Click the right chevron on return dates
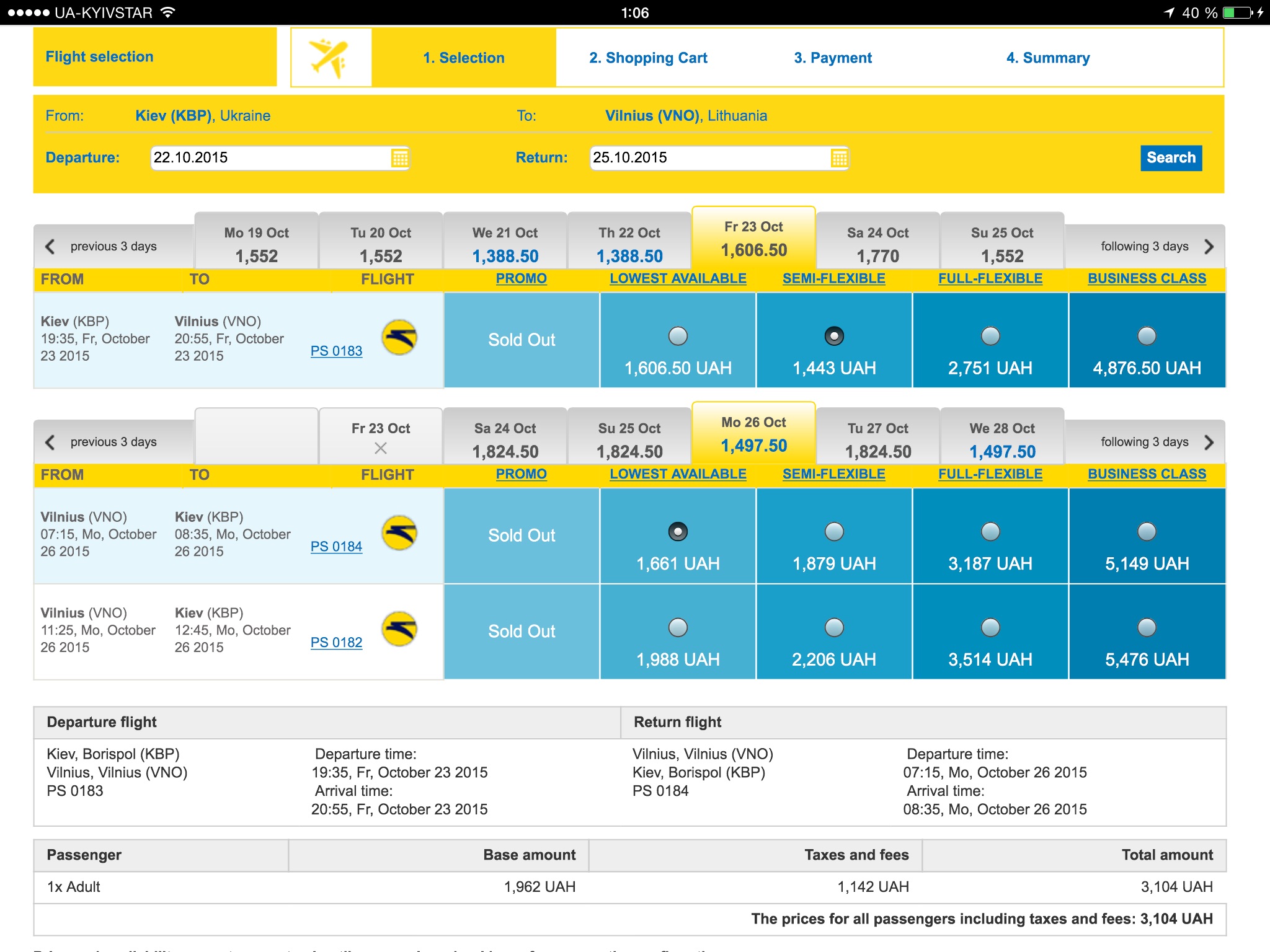The image size is (1270, 952). coord(1209,442)
